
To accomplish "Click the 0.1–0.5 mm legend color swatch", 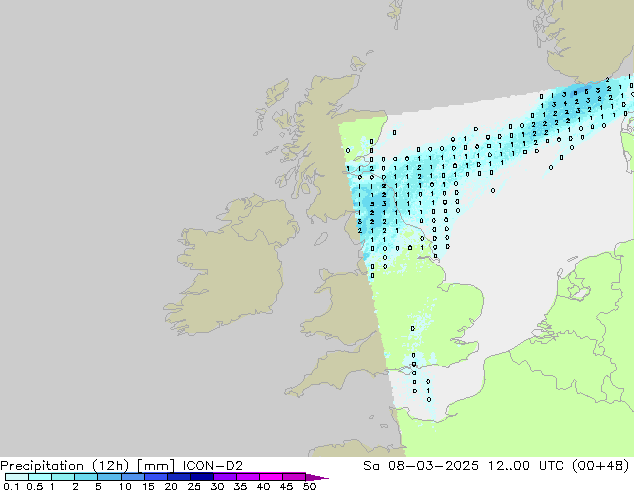I will [17, 477].
